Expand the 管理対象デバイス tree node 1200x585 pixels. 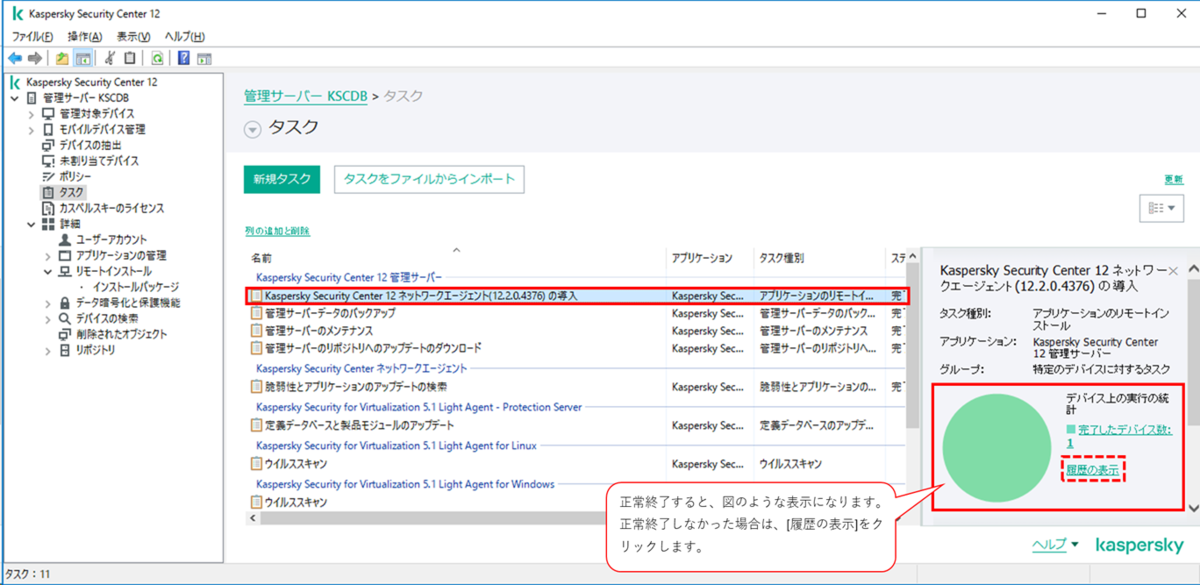pos(32,114)
